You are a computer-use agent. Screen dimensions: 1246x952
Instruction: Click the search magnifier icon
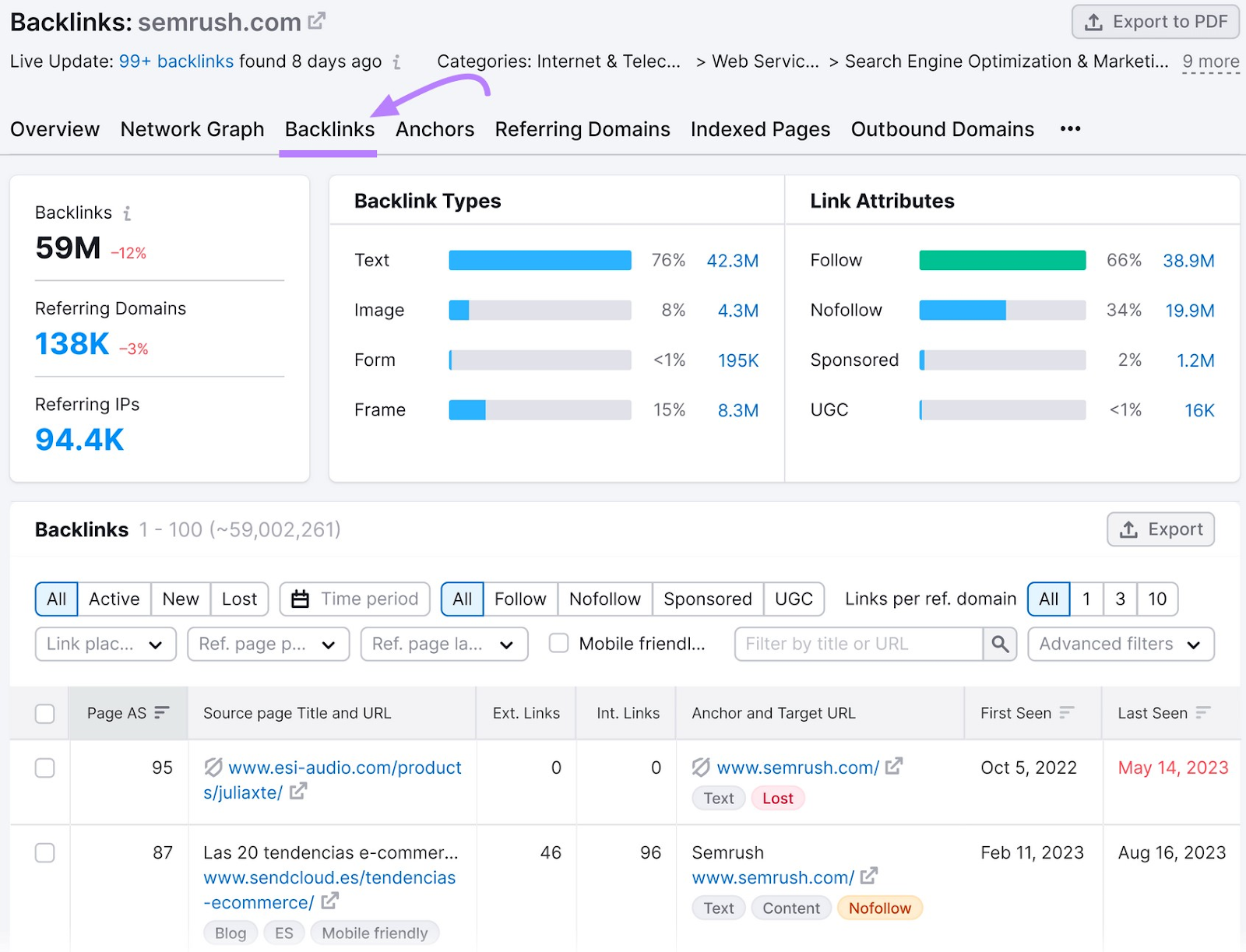pyautogui.click(x=1000, y=644)
